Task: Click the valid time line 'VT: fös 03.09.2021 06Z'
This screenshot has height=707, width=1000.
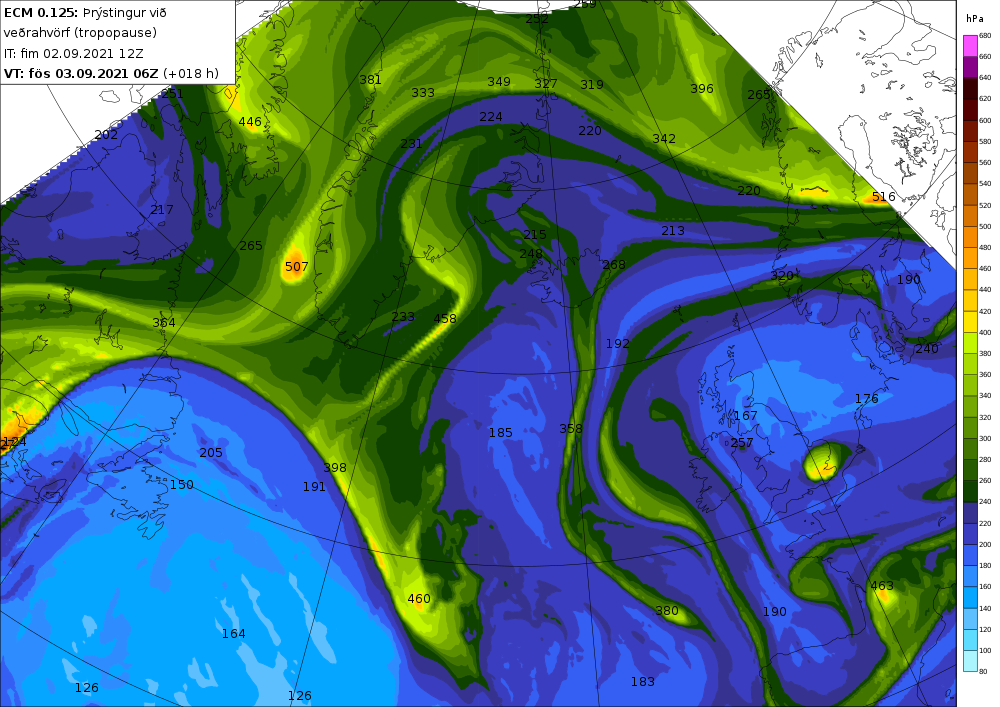Action: point(81,73)
